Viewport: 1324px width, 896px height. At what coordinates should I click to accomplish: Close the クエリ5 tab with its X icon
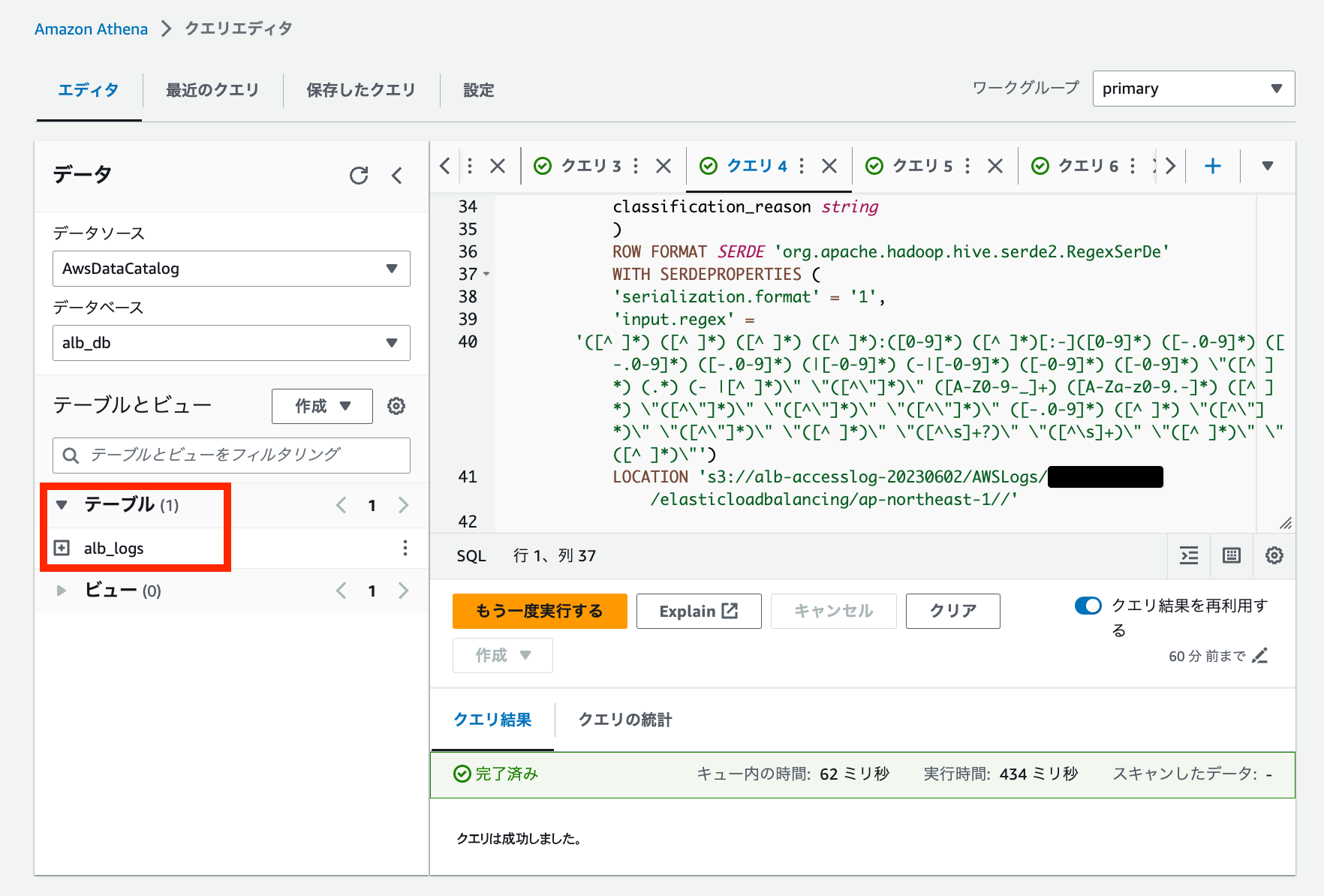pos(995,166)
